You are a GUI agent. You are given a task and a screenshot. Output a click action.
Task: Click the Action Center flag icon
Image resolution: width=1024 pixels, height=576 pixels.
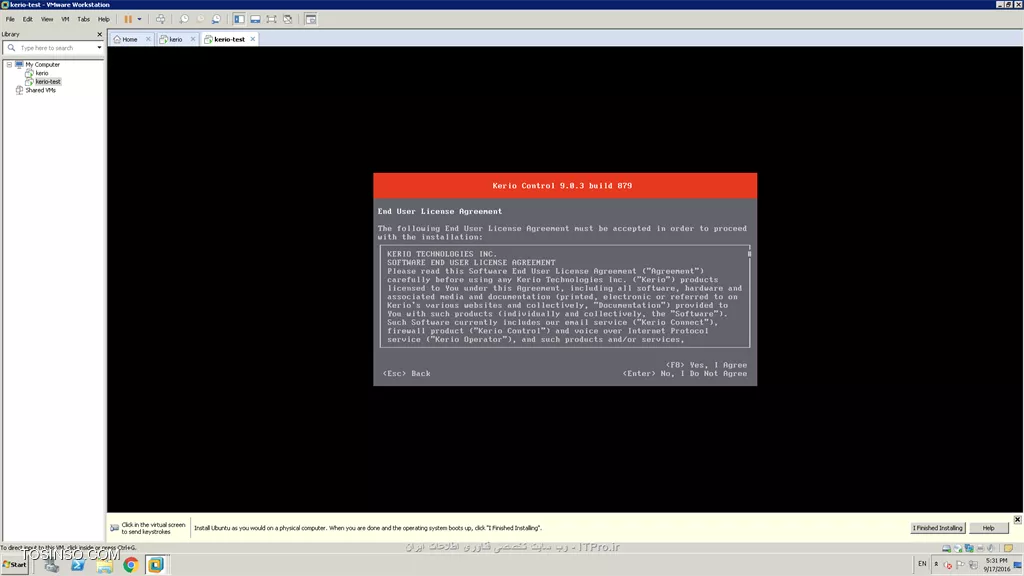click(960, 565)
